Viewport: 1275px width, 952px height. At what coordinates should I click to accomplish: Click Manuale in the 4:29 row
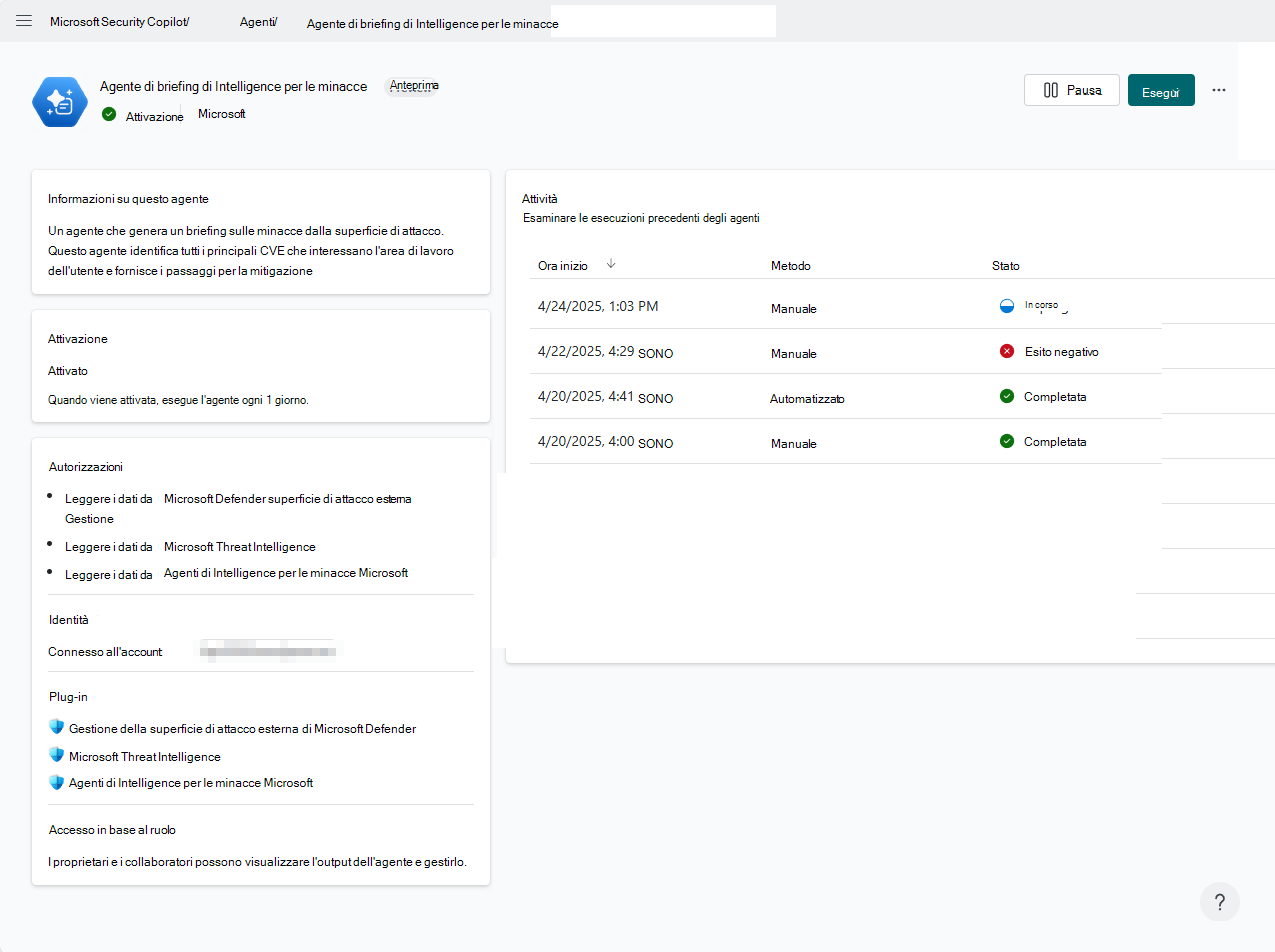[794, 354]
